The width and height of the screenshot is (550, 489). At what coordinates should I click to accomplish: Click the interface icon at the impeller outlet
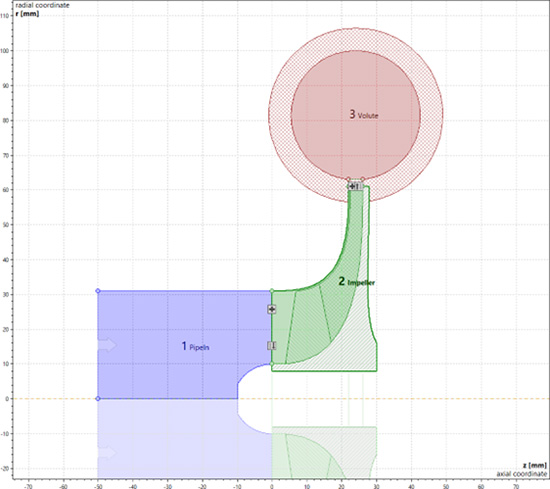pos(355,186)
